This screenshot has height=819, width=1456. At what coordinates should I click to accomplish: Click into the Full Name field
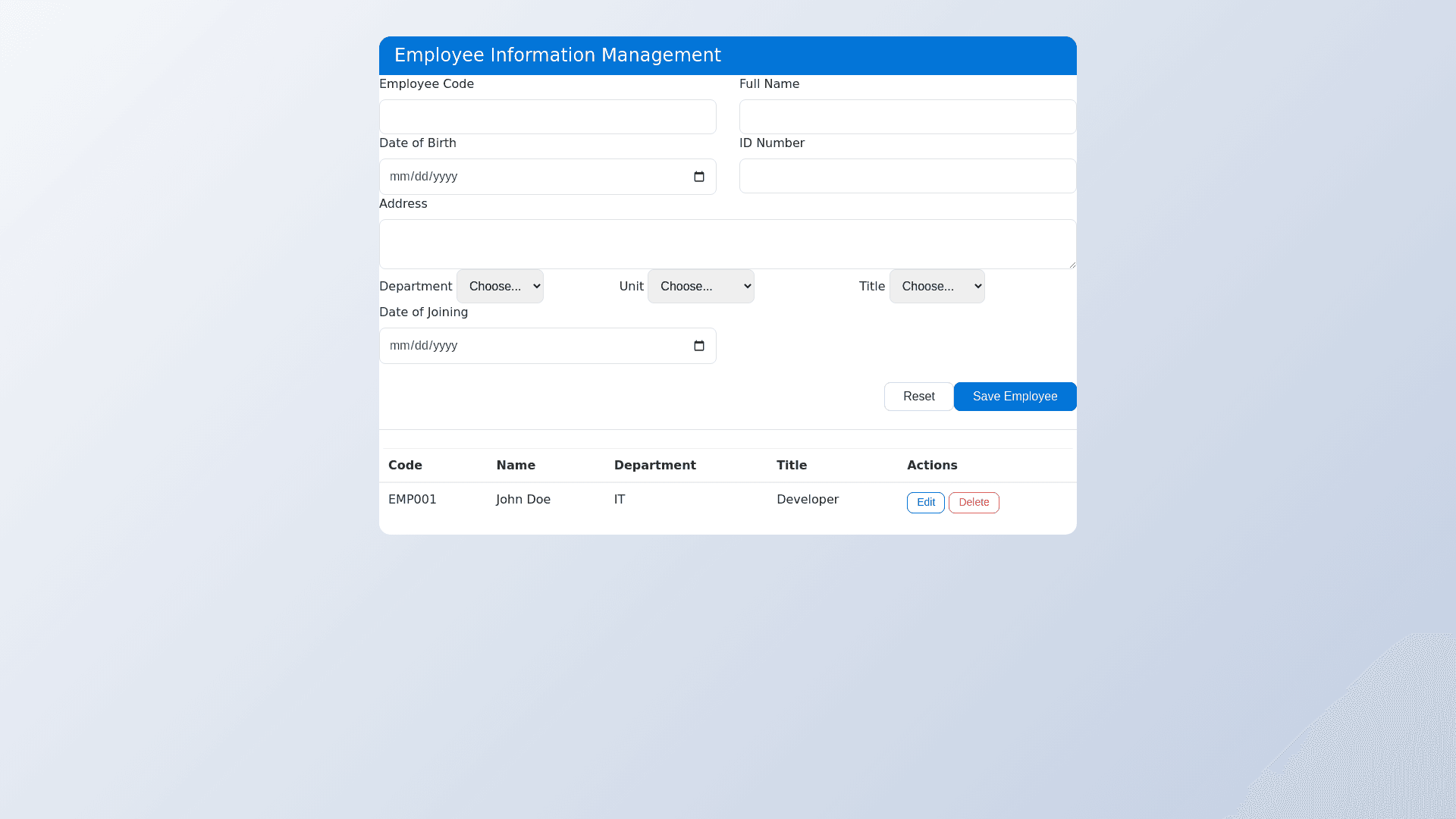[907, 117]
